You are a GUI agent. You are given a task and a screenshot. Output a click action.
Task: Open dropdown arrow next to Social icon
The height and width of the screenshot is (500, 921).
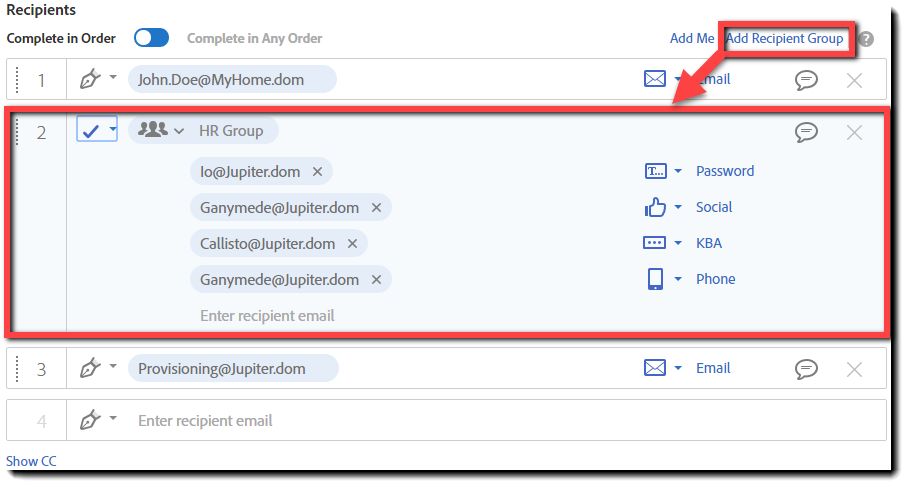(678, 207)
